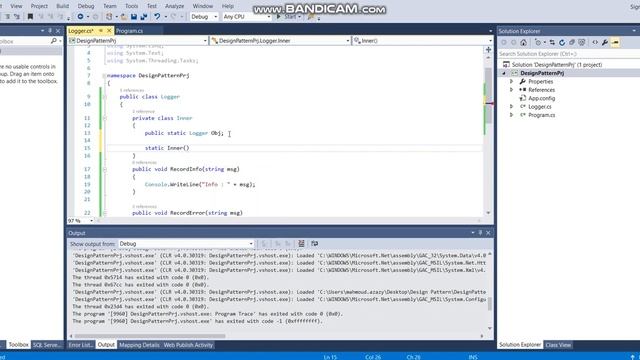Expand Program.cs node arrow
This screenshot has width=640, height=360.
pyautogui.click(x=511, y=115)
